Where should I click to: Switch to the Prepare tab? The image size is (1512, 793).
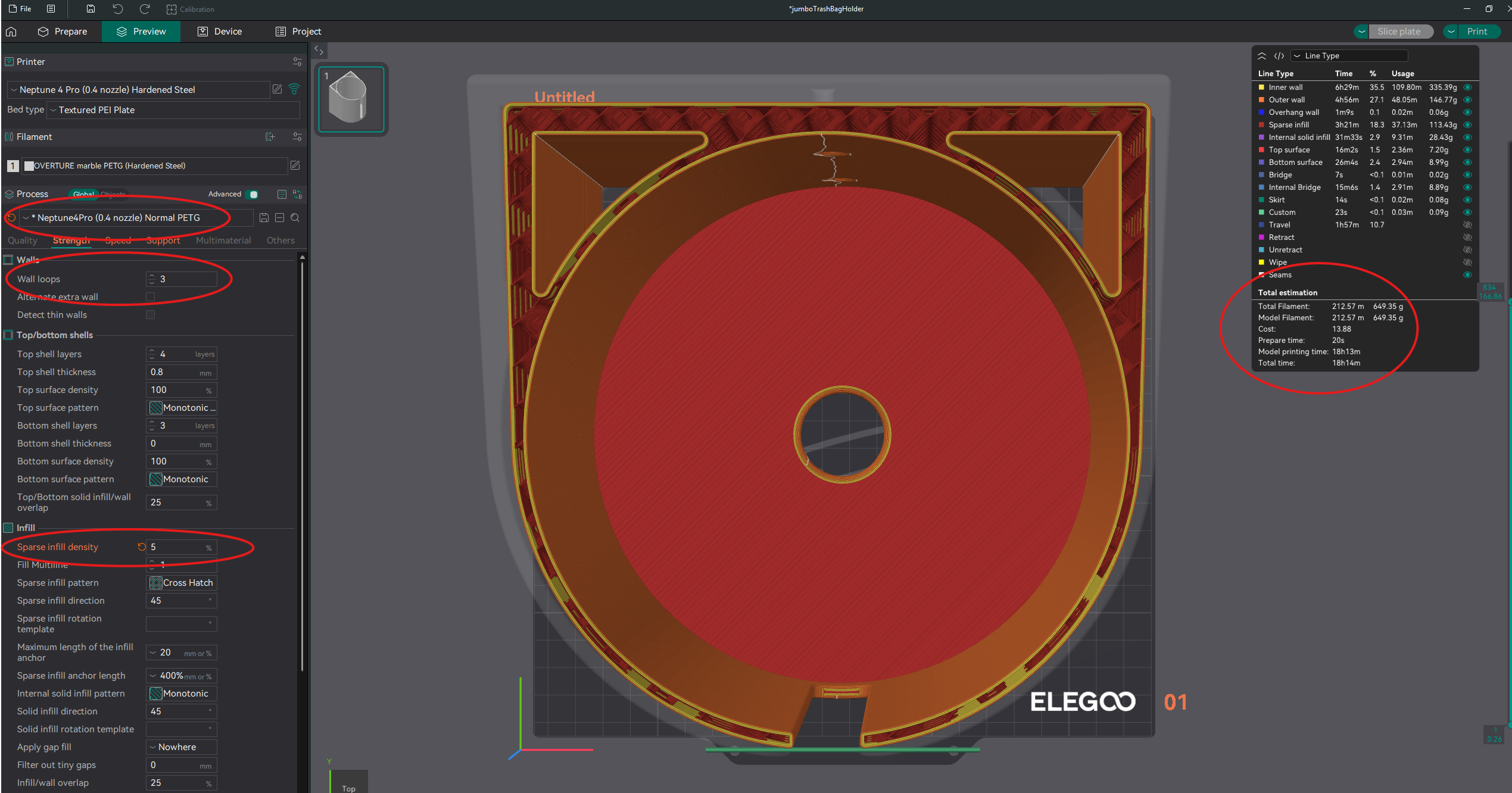(x=62, y=32)
